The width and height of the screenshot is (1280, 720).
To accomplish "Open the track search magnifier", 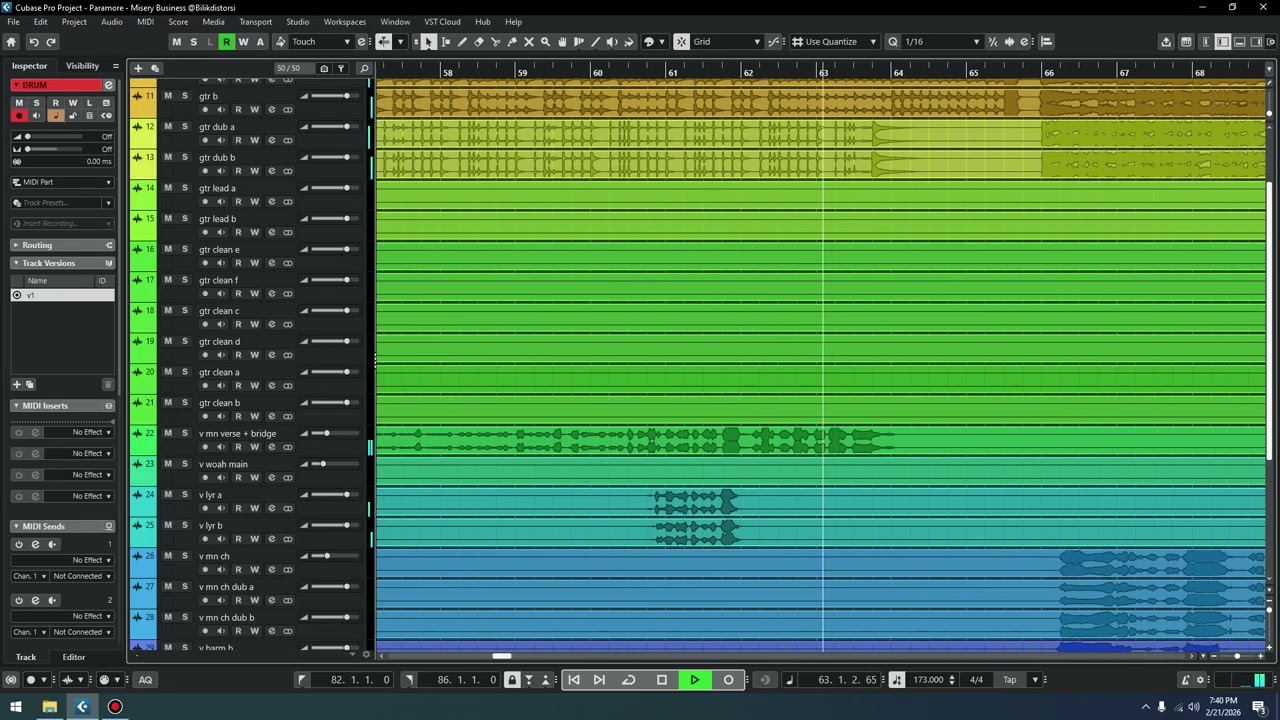I will (x=364, y=68).
